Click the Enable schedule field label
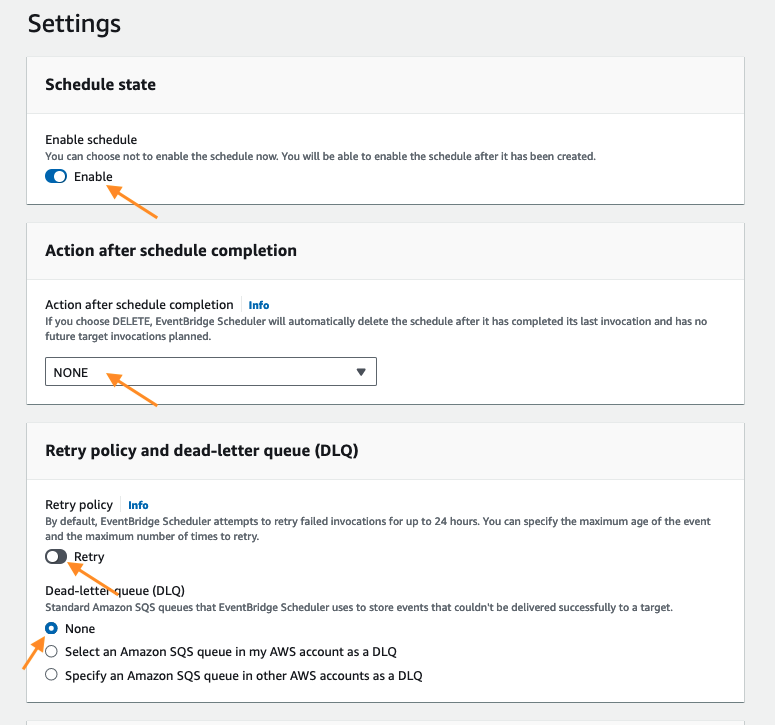 coord(91,140)
